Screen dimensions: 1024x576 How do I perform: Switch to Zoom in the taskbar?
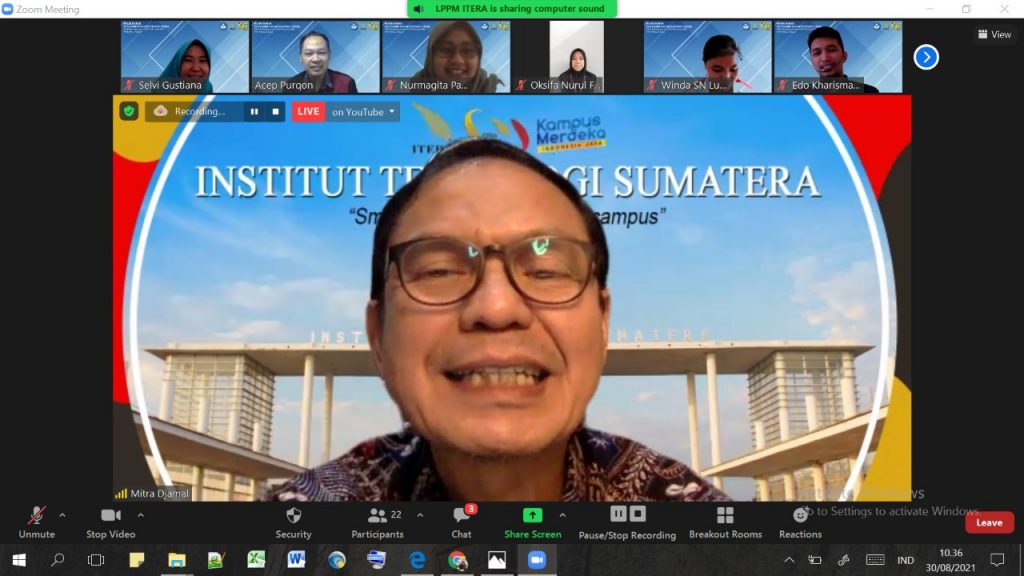point(537,560)
